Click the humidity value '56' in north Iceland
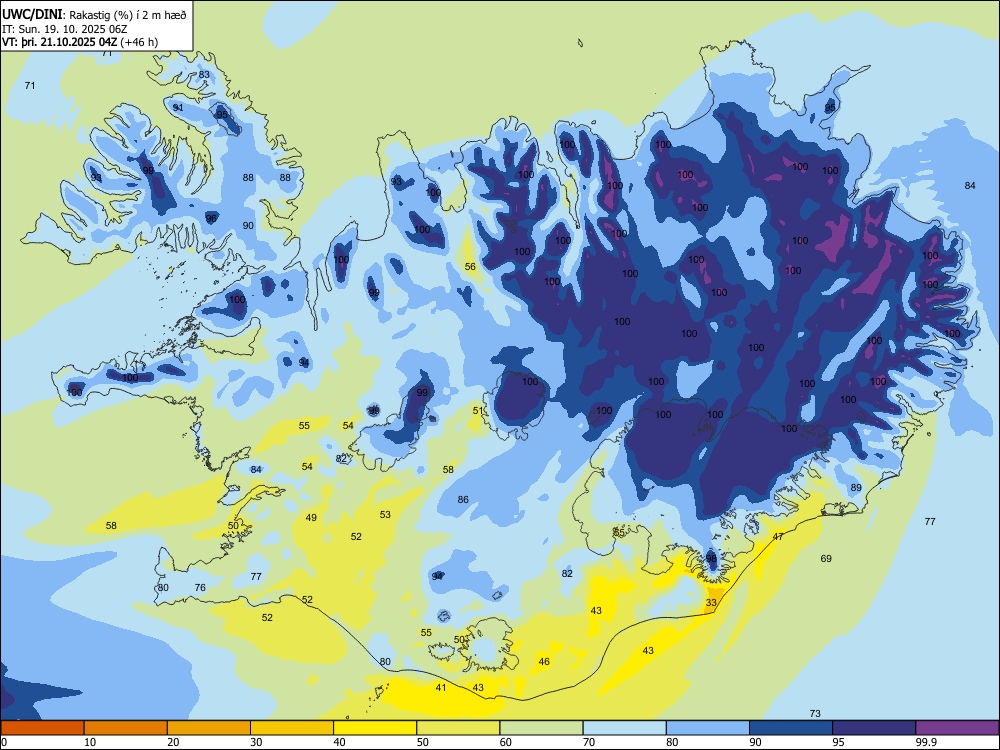 pyautogui.click(x=470, y=267)
